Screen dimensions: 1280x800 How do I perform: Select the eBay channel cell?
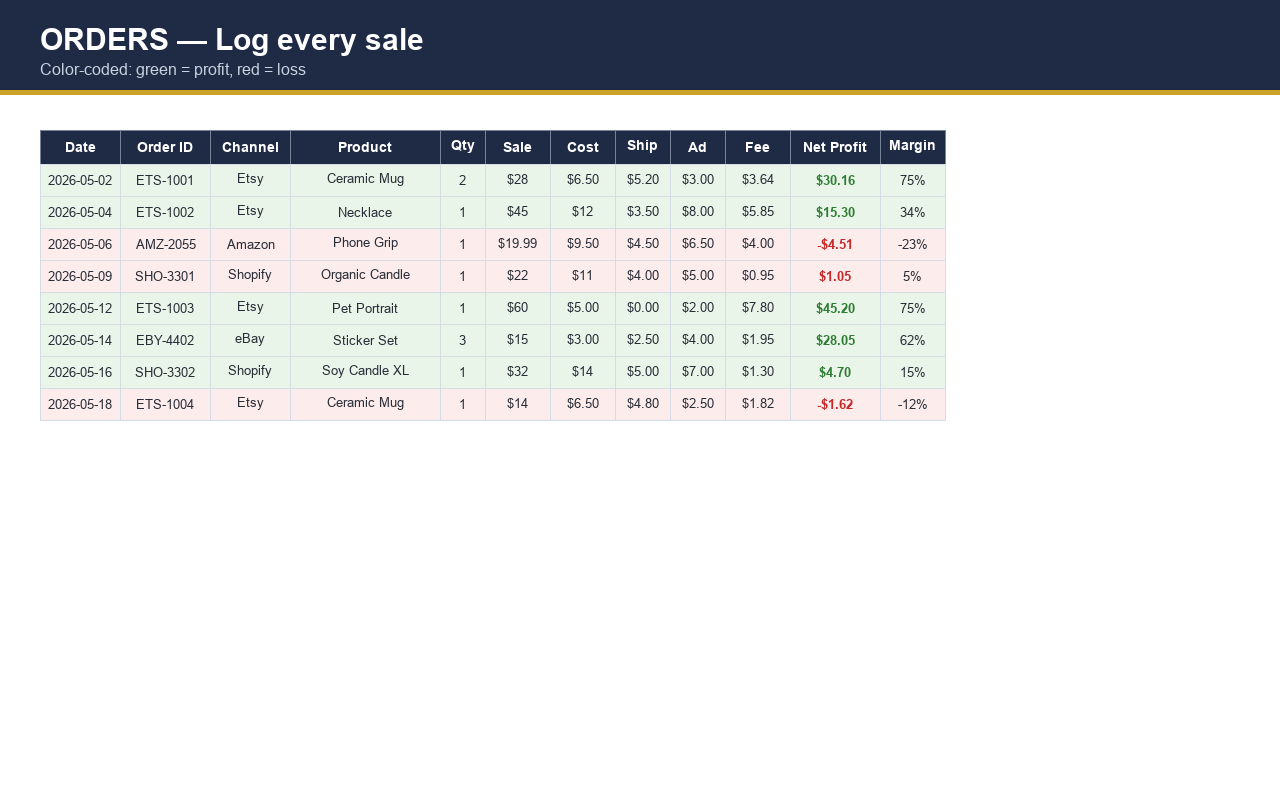[x=250, y=341]
